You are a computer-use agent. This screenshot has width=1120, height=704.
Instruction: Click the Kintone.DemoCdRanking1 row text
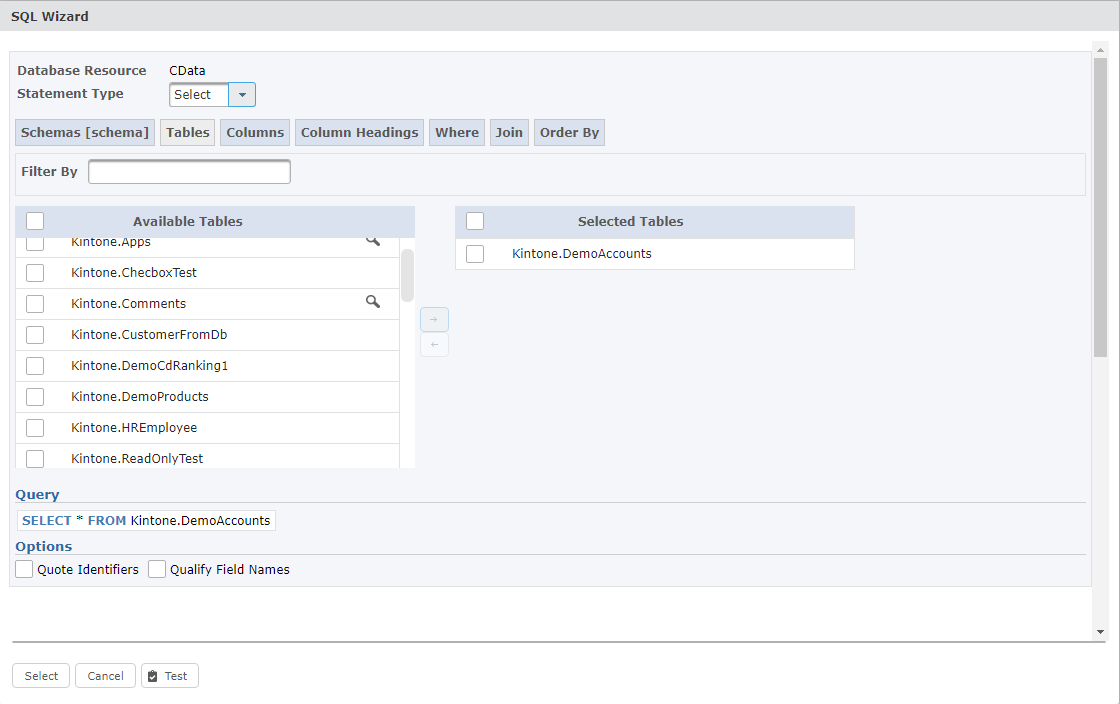[x=149, y=366]
